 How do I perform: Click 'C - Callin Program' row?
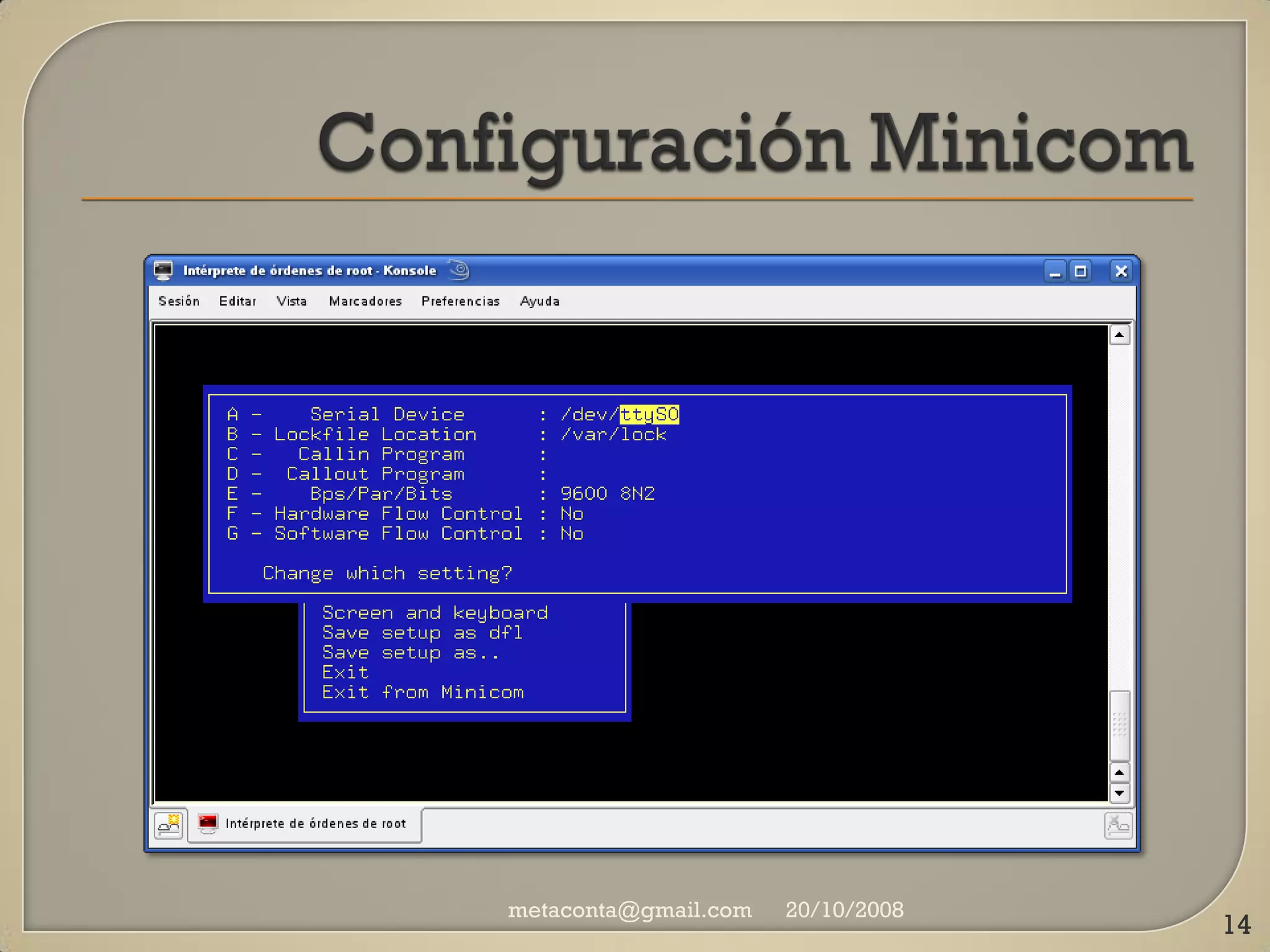pos(387,454)
